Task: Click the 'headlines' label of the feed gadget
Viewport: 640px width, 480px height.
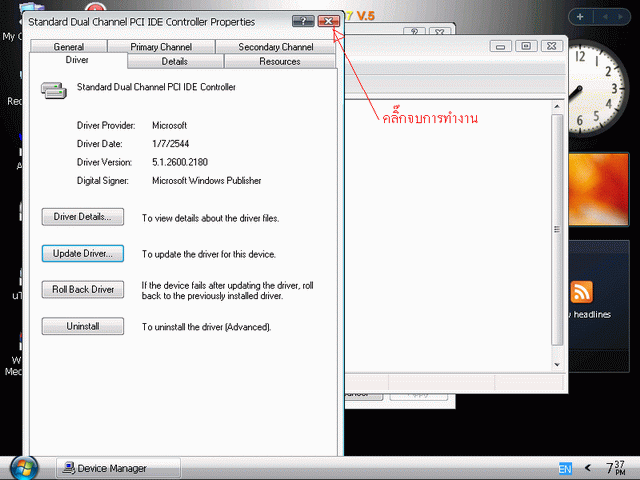Action: pos(592,314)
